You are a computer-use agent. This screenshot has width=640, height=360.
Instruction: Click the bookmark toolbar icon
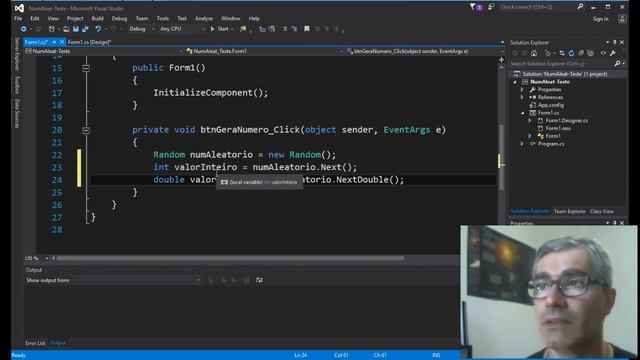(x=307, y=29)
